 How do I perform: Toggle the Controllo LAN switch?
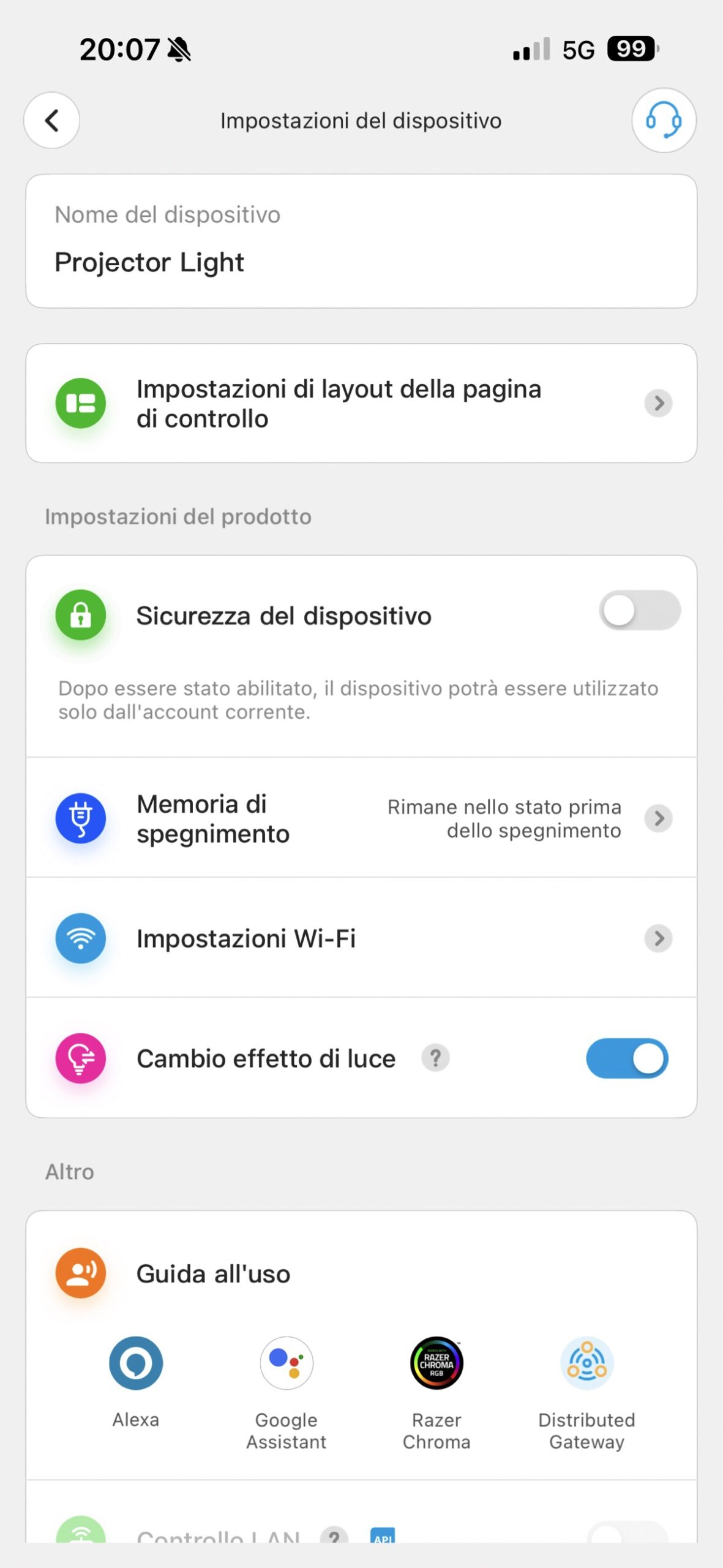(627, 1535)
